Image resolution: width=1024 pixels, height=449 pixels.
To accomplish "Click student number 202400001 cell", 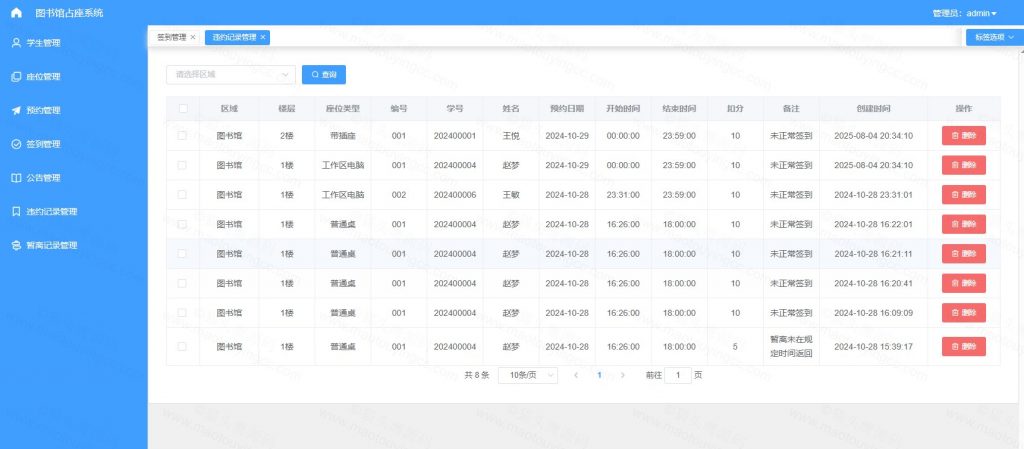I will 455,136.
